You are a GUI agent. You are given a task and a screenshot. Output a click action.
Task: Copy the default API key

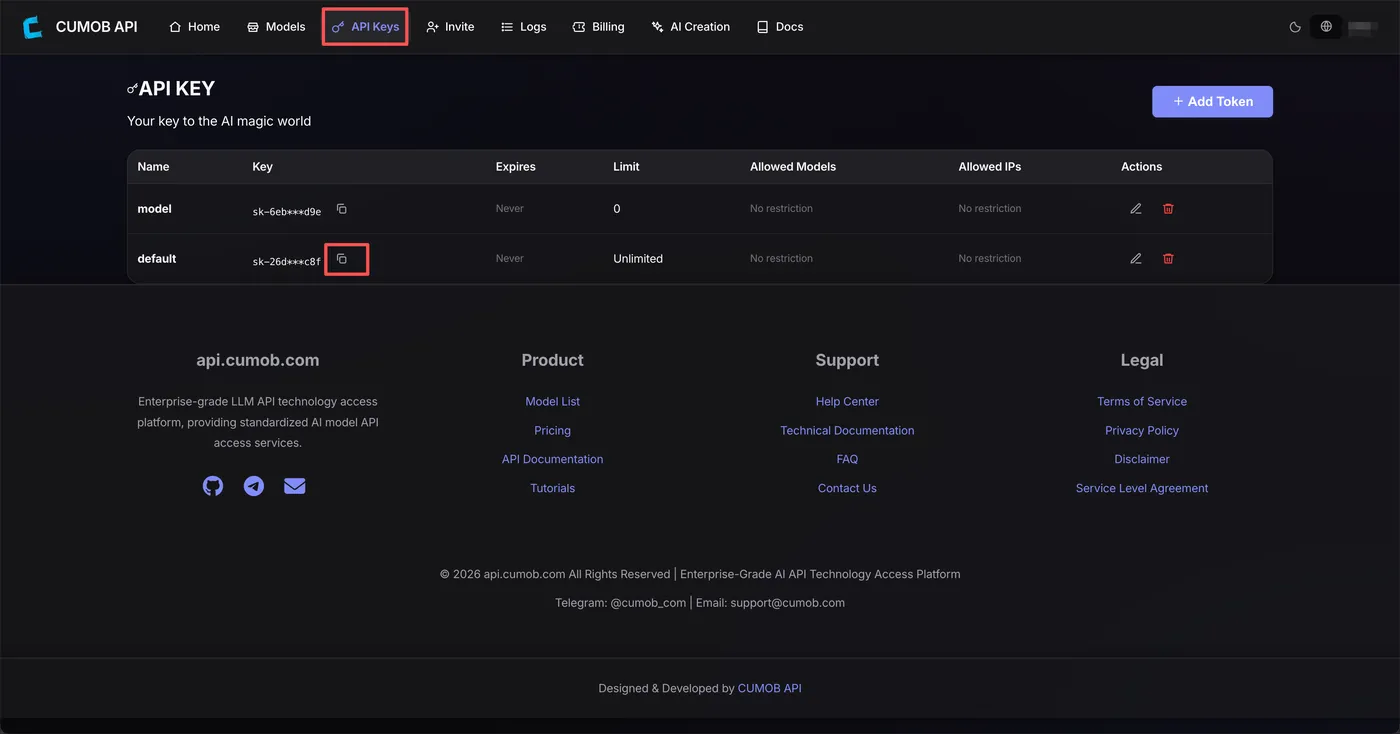coord(341,259)
